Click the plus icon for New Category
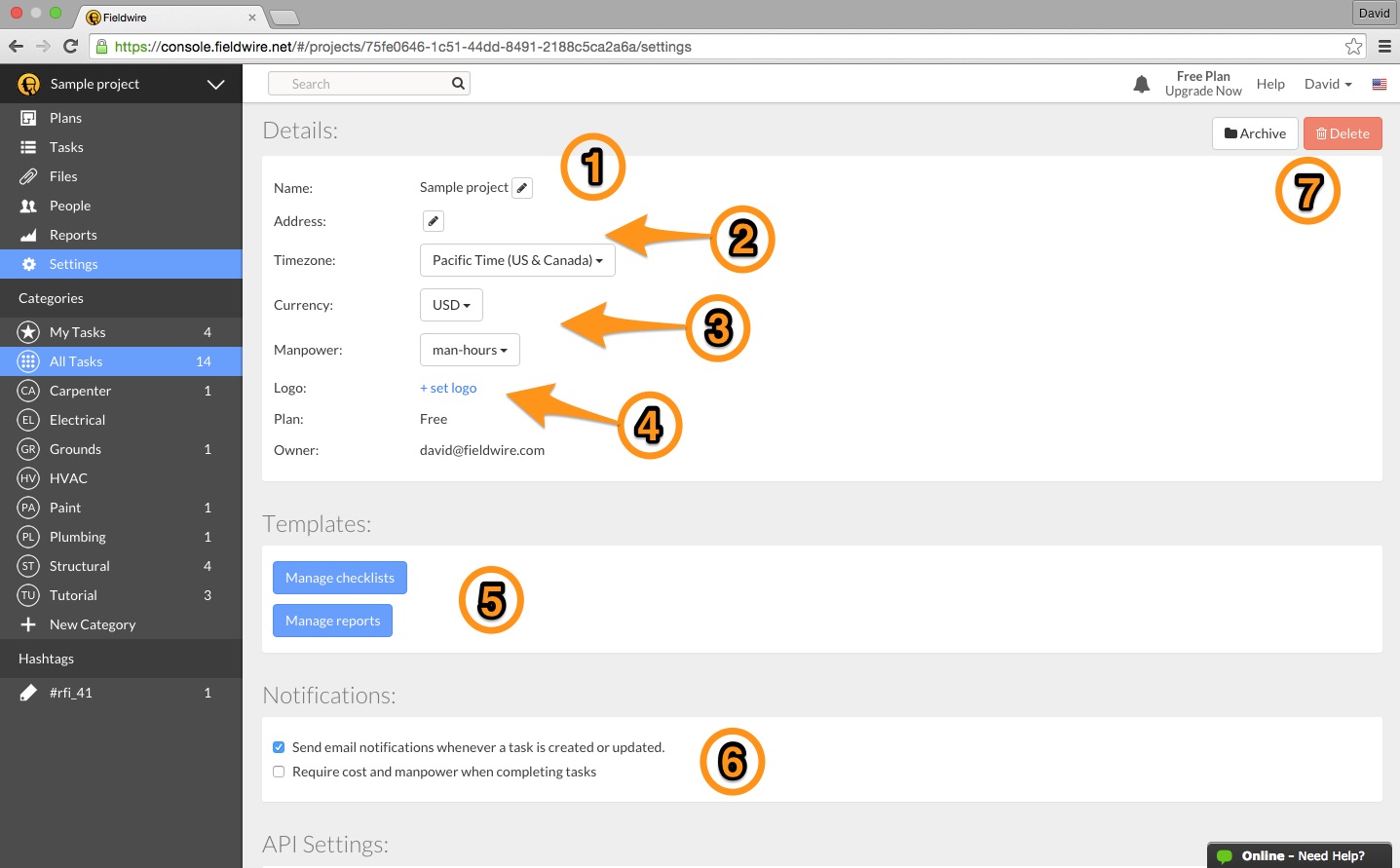The width and height of the screenshot is (1400, 868). point(28,624)
